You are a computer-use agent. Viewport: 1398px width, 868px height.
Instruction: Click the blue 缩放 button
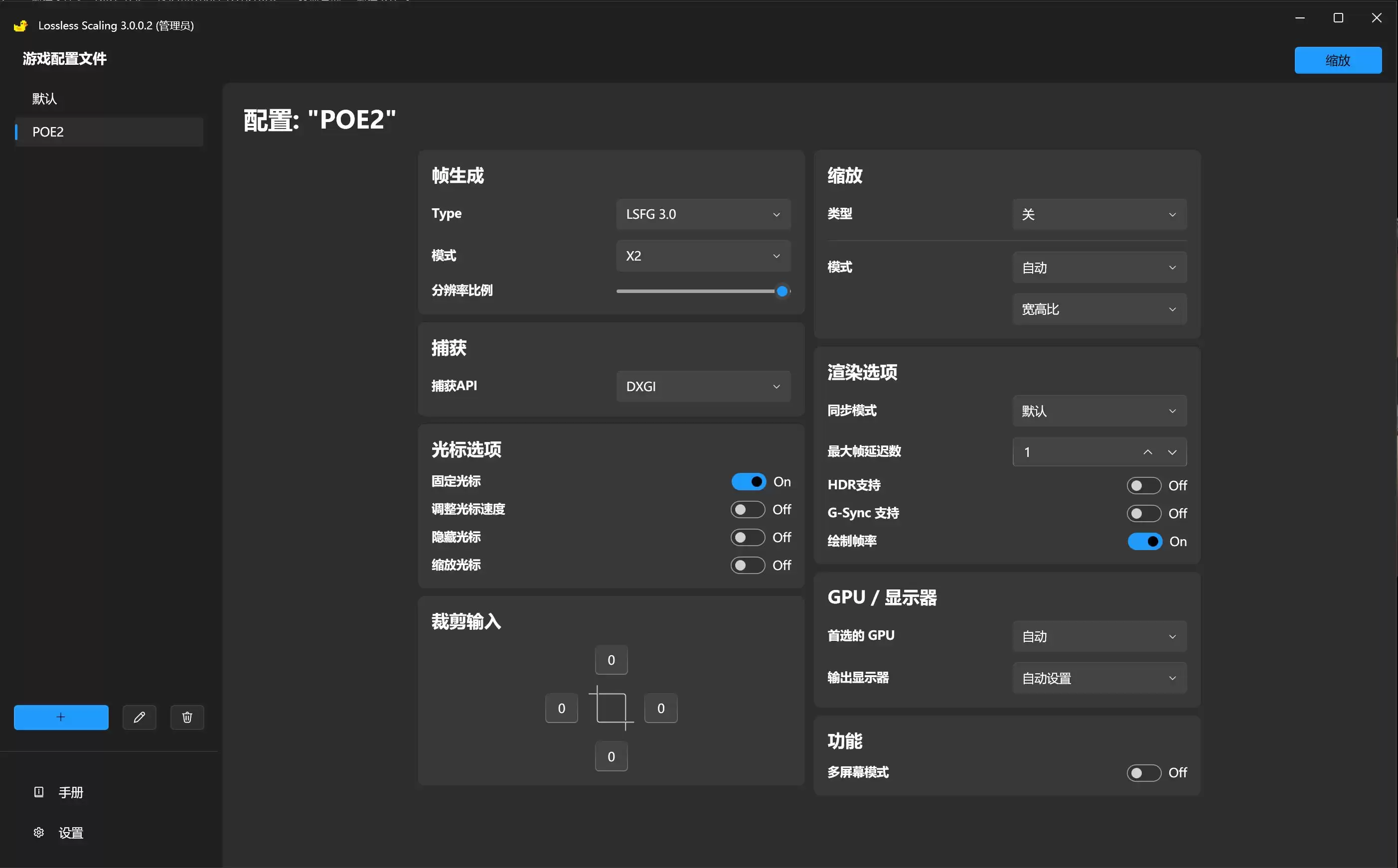click(1338, 60)
